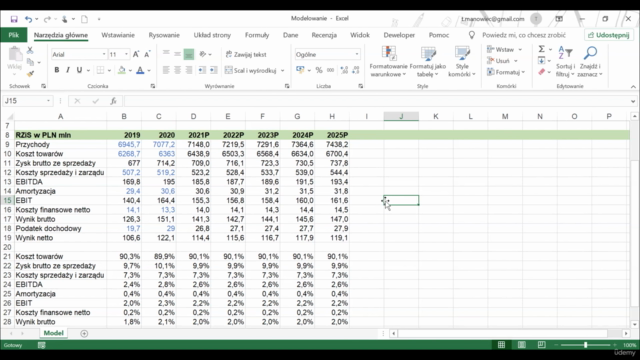Toggle Bold formatting
Viewport: 640px width, 360px height.
pyautogui.click(x=57, y=70)
